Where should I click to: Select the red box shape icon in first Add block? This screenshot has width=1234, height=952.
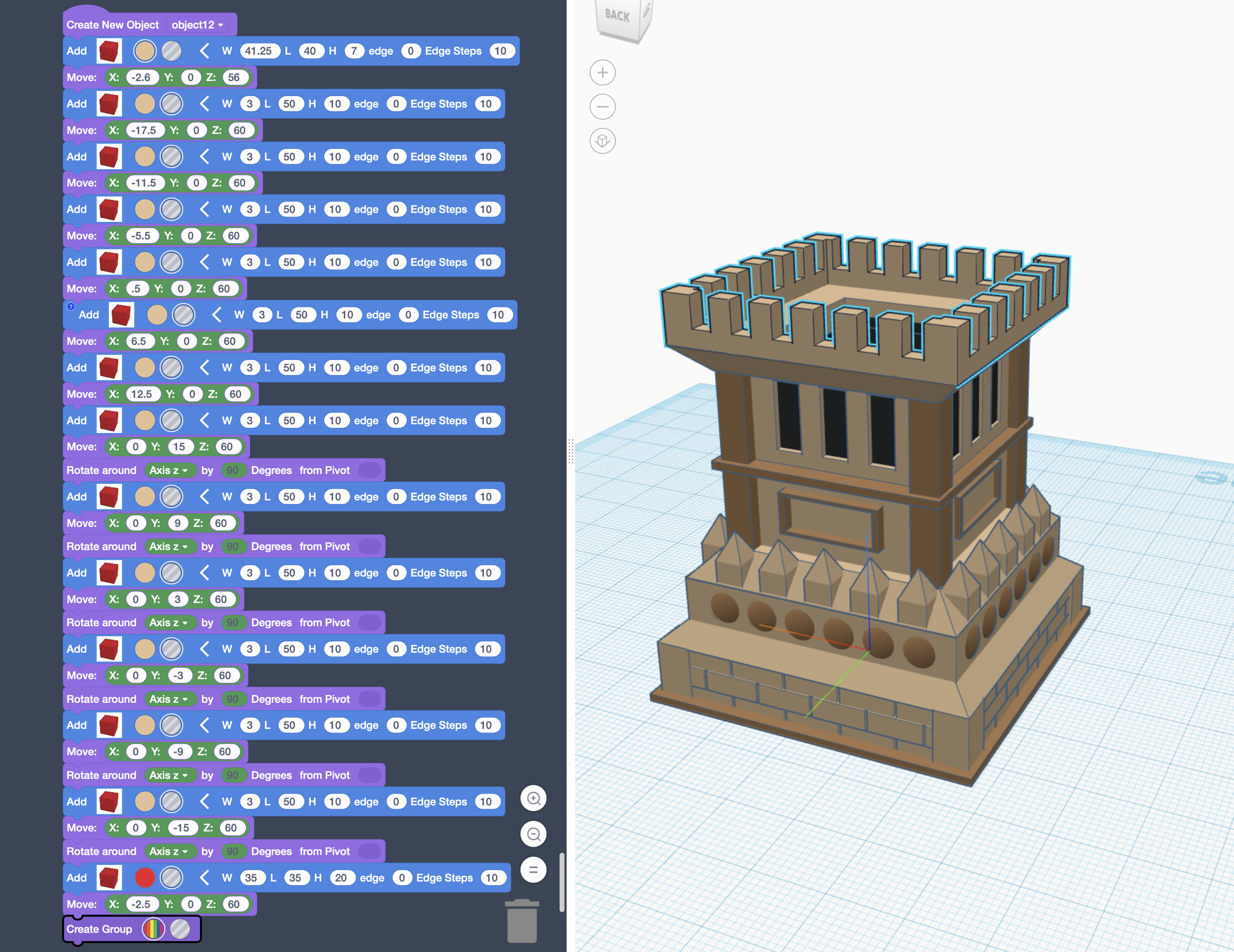click(109, 51)
